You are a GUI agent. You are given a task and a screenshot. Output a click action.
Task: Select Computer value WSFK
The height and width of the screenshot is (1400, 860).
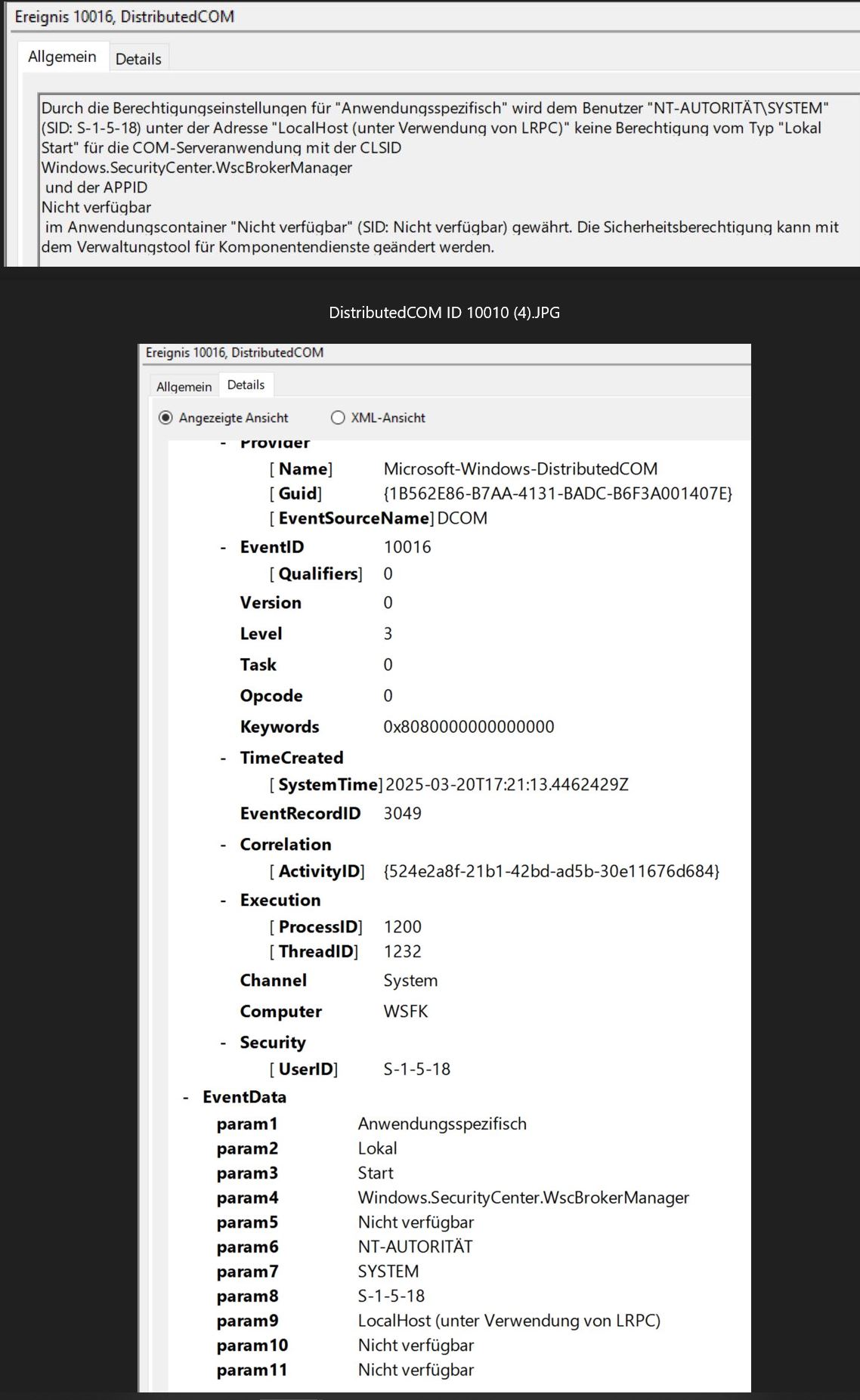click(x=406, y=1011)
